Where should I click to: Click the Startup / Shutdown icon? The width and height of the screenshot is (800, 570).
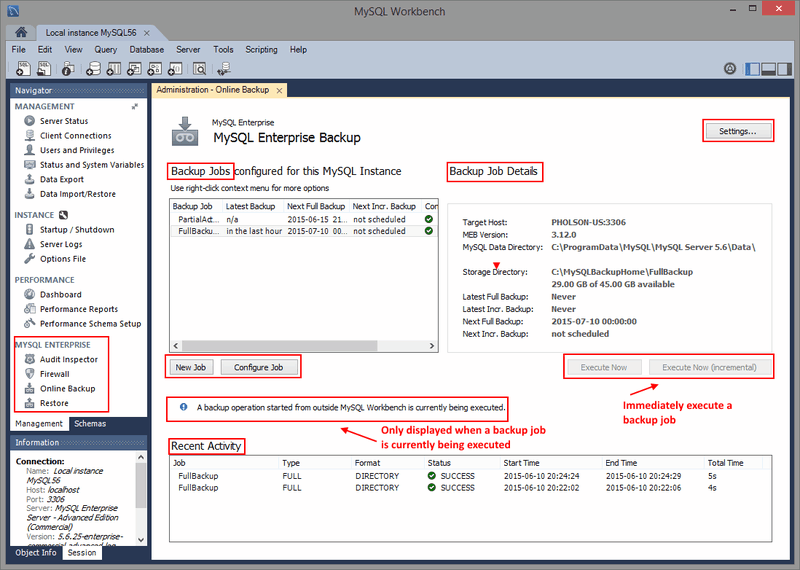pyautogui.click(x=30, y=230)
